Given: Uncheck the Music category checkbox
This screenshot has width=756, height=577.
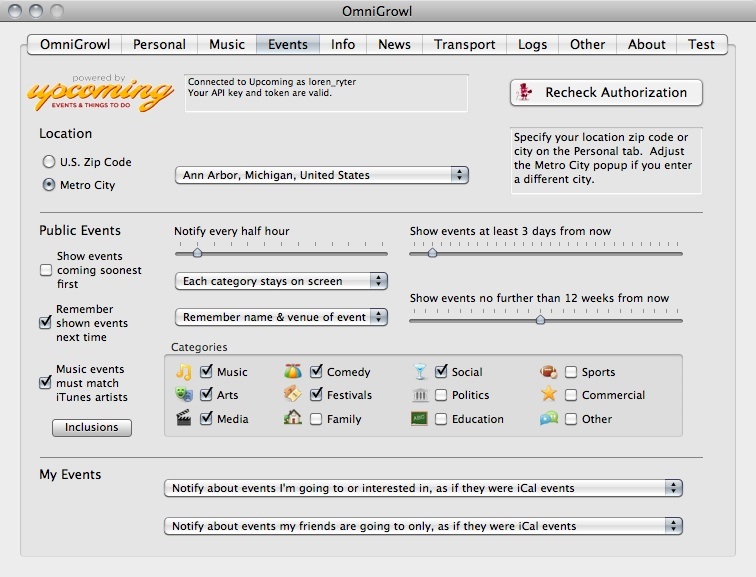Looking at the screenshot, I should pyautogui.click(x=206, y=371).
